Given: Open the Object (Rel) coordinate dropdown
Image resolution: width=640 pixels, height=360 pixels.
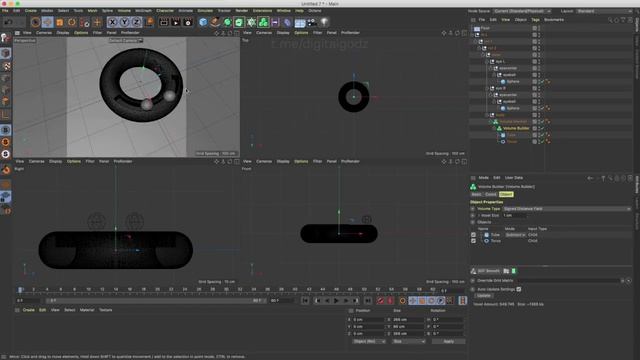Looking at the screenshot, I should pyautogui.click(x=369, y=341).
